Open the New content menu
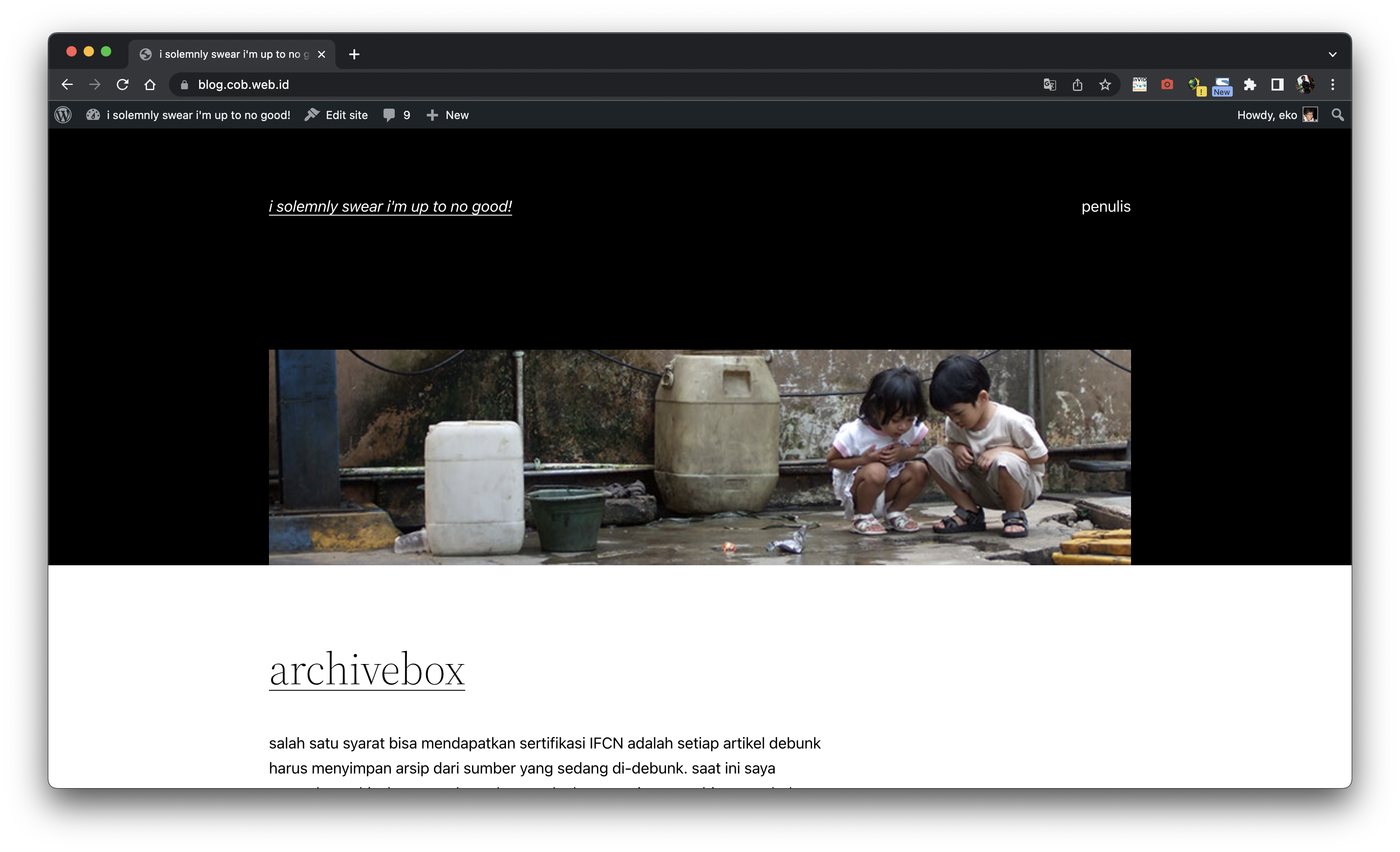Screen dimensions: 1400x852 [448, 115]
